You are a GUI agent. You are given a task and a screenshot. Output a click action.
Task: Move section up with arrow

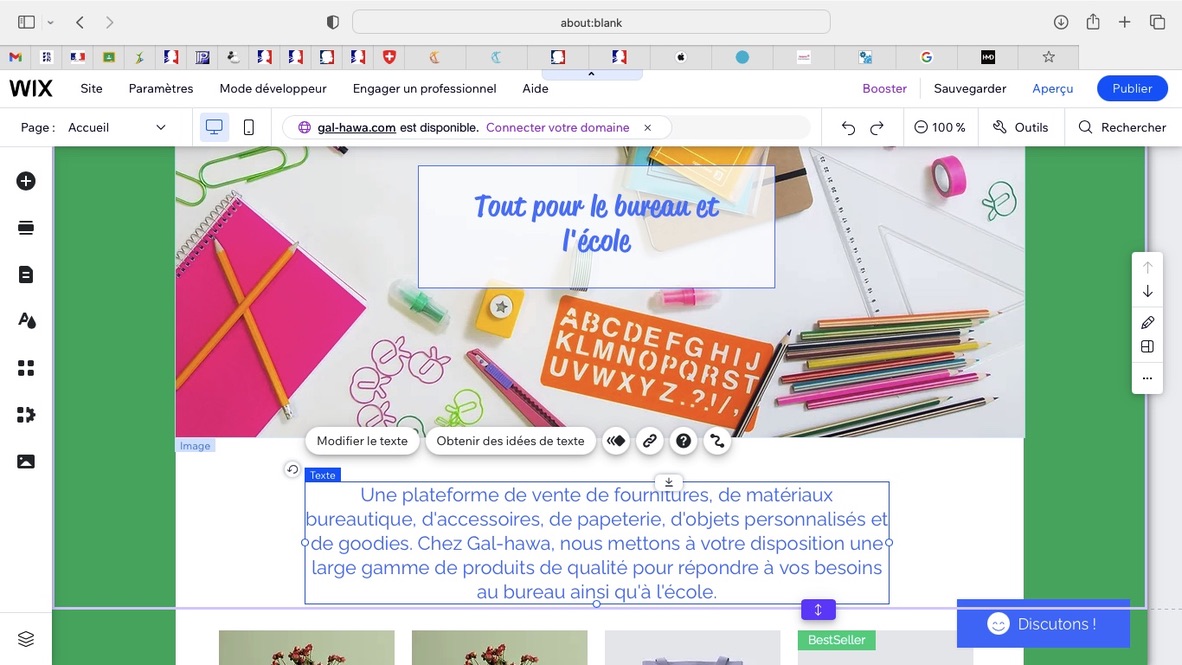point(1147,267)
